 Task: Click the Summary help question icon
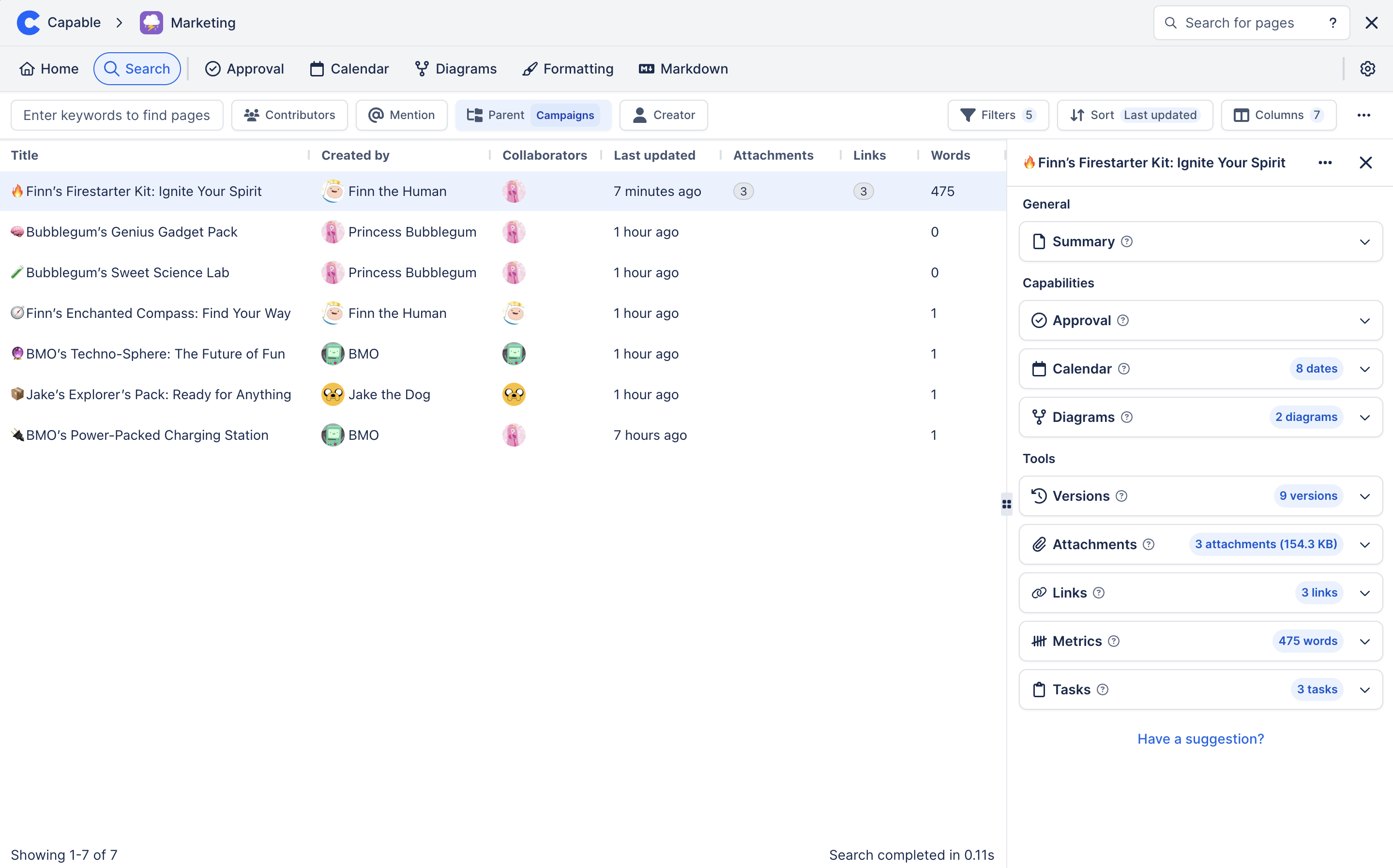pyautogui.click(x=1127, y=242)
